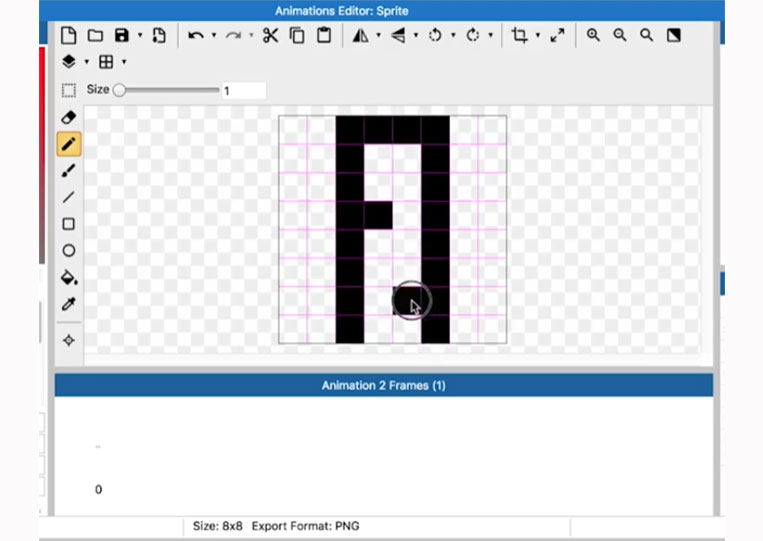Paste from the clipboard icon

tap(324, 35)
